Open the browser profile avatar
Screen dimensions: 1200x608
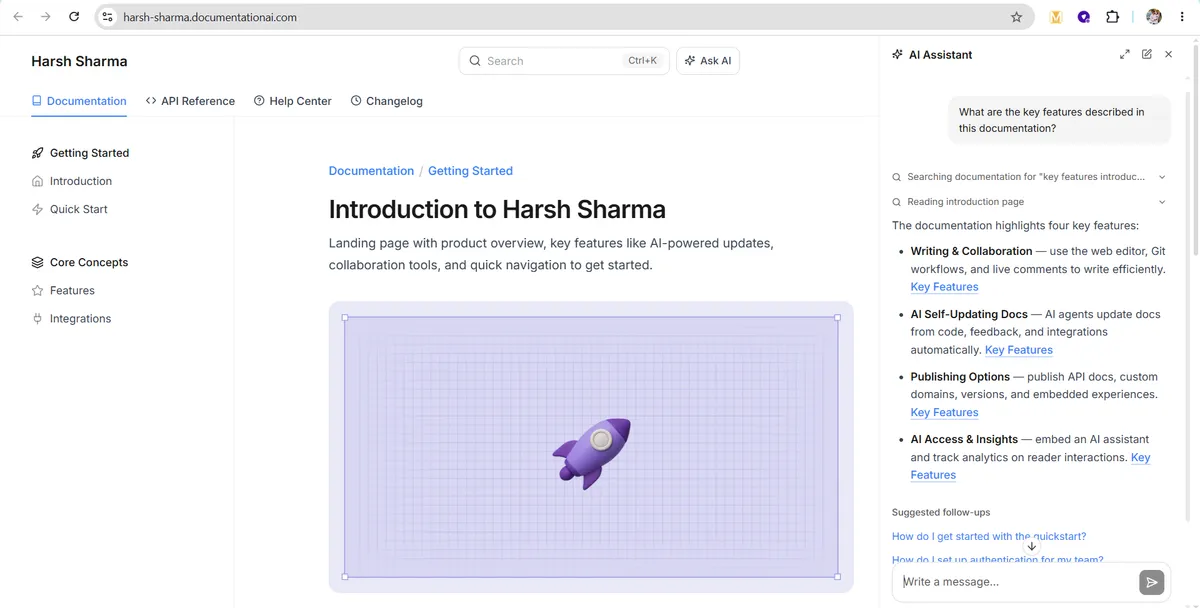coord(1154,17)
